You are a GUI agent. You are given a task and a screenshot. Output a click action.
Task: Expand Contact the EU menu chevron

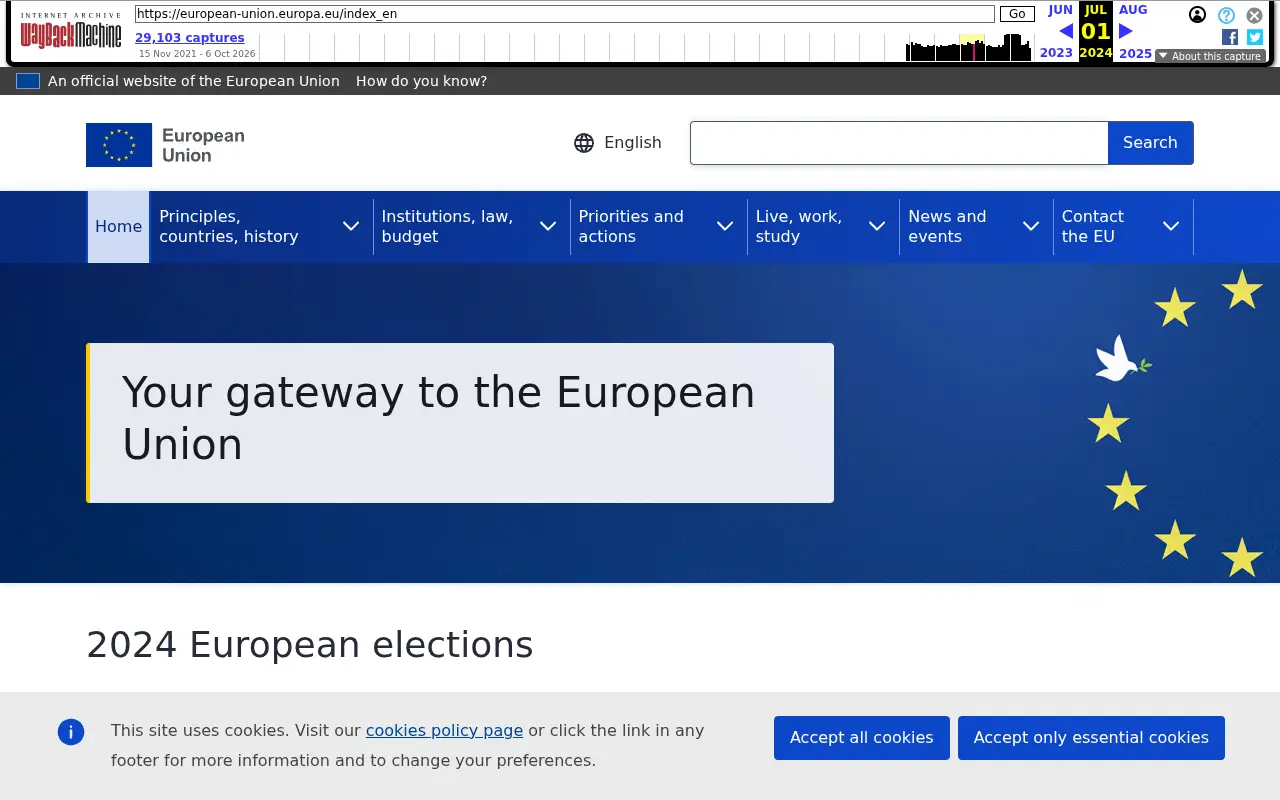[1171, 226]
